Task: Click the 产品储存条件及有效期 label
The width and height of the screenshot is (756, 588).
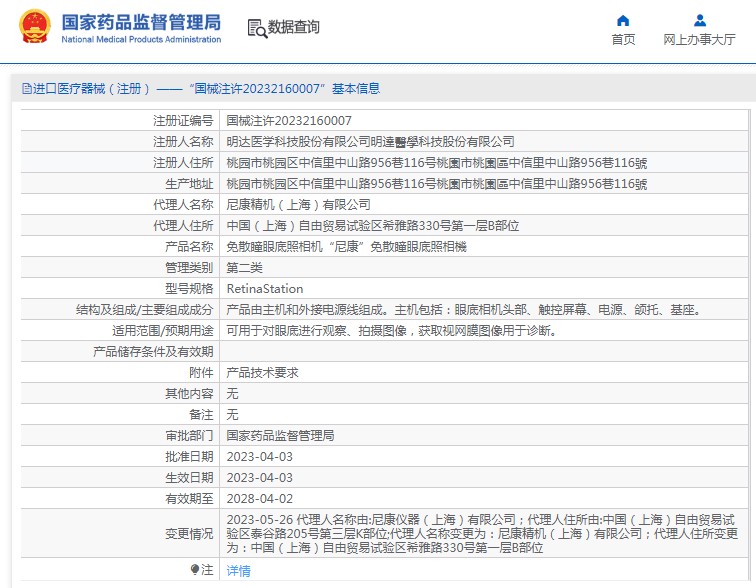Action: (153, 352)
